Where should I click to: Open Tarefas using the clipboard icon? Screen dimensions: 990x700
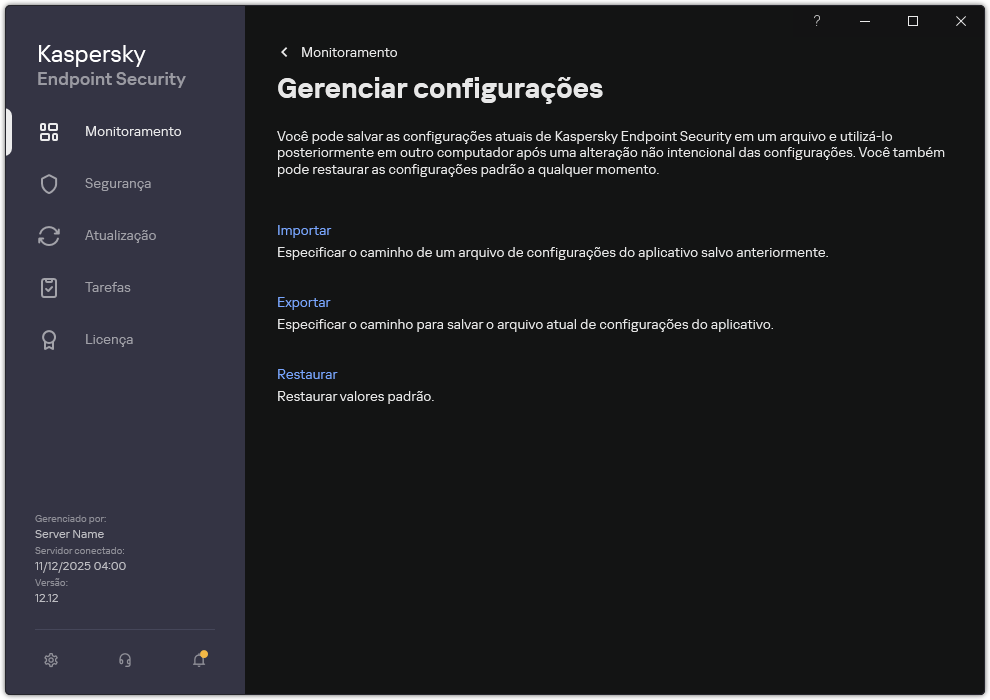(x=49, y=287)
